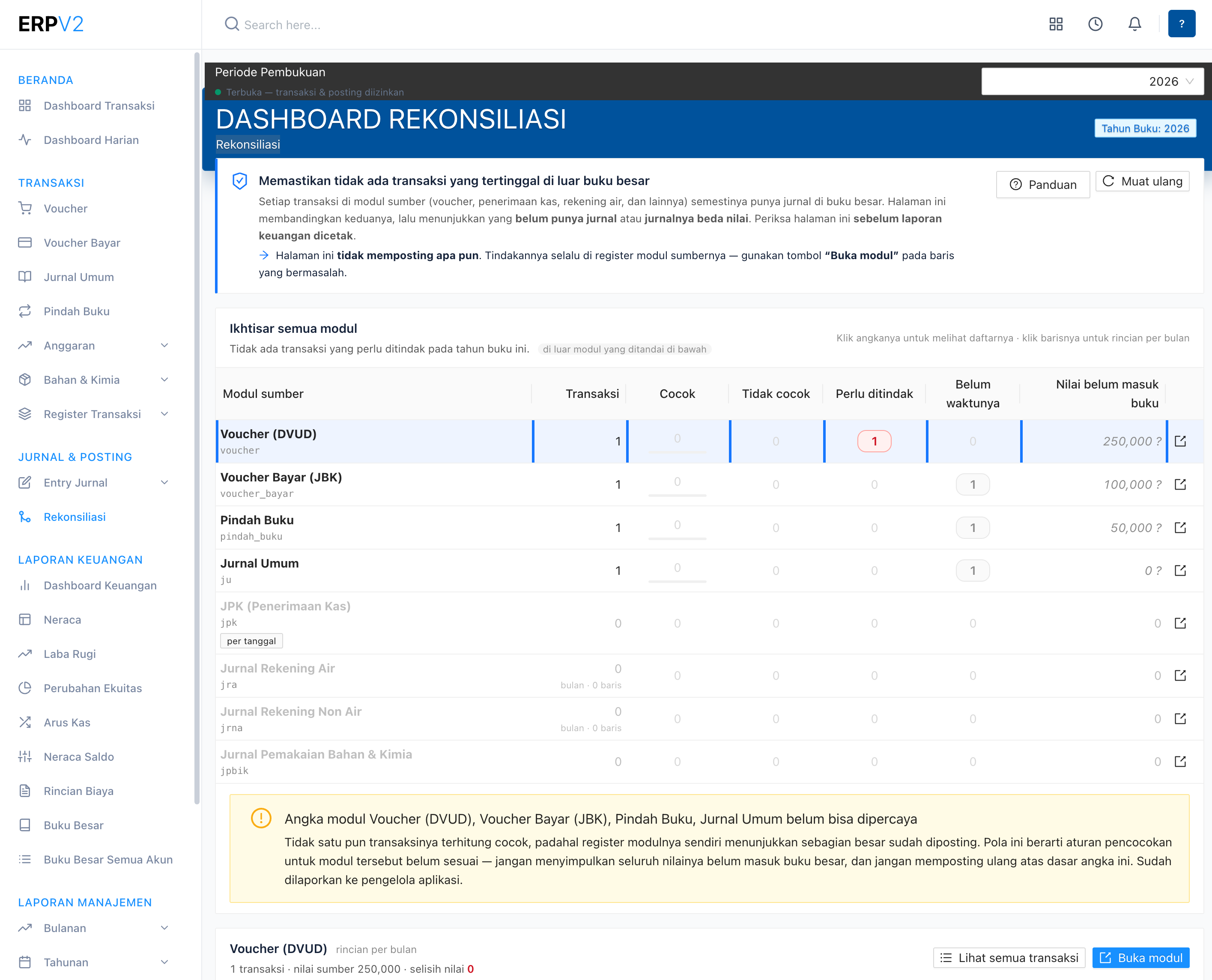Click Lihat semua transaksi button
Screen dimensions: 1212x980
point(1009,958)
